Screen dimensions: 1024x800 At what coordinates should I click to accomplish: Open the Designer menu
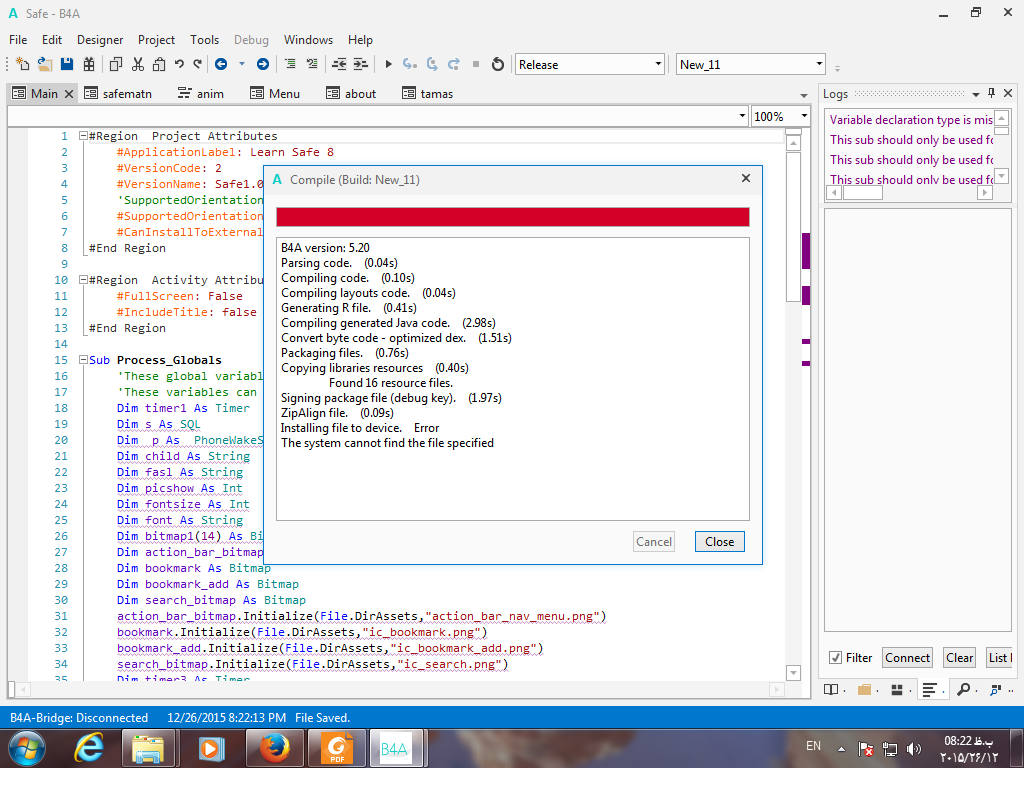100,40
